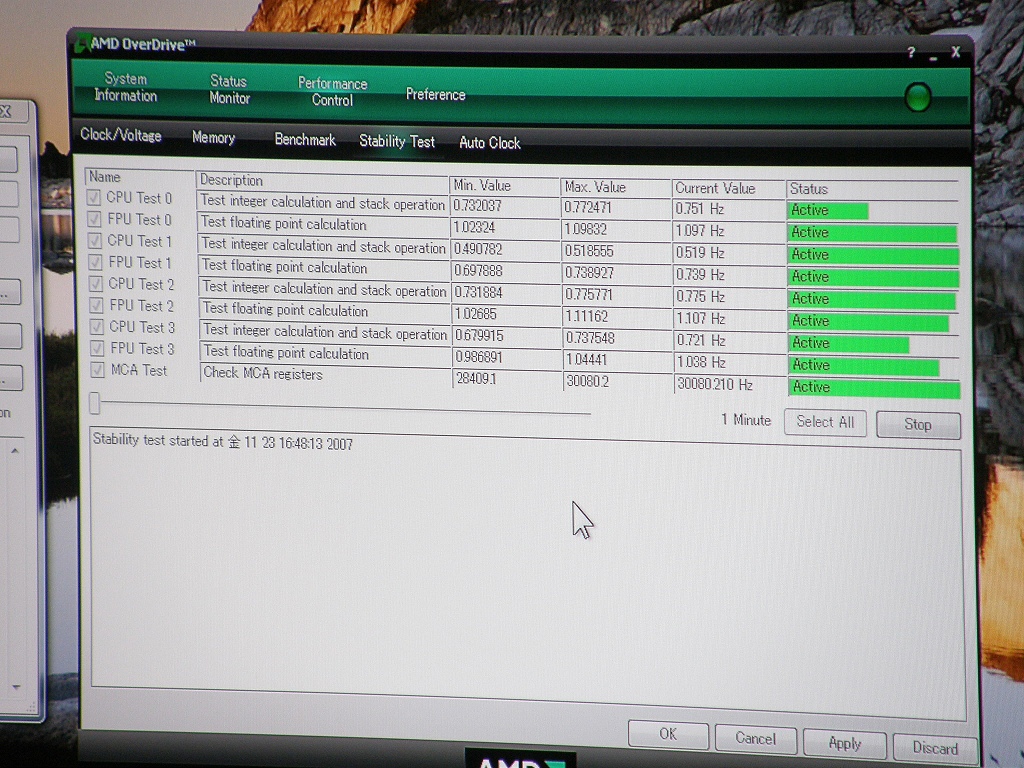Screen dimensions: 1024x768
Task: Click the Max. Value column header
Action: 615,187
